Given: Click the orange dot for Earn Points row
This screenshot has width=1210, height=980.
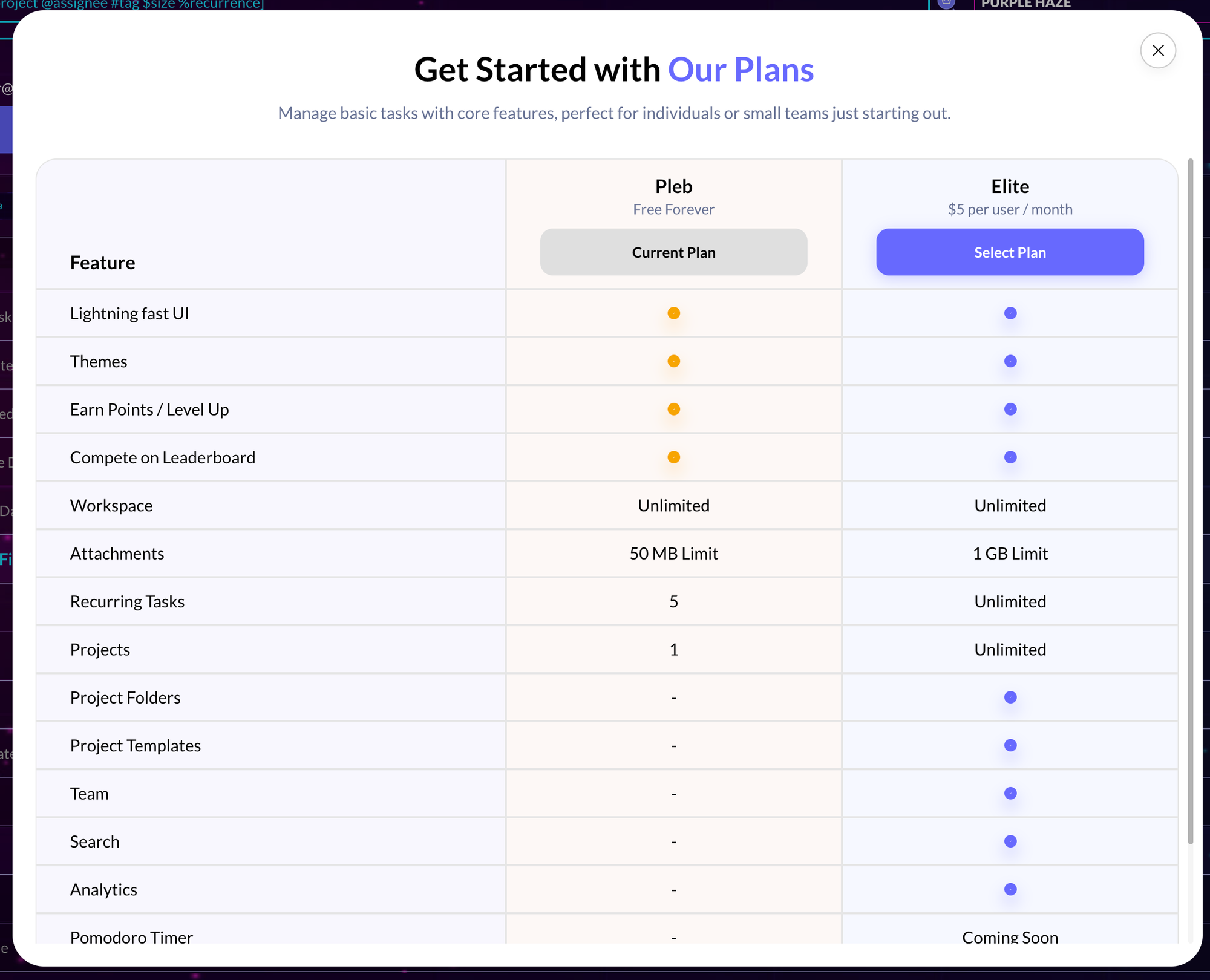Looking at the screenshot, I should coord(673,410).
